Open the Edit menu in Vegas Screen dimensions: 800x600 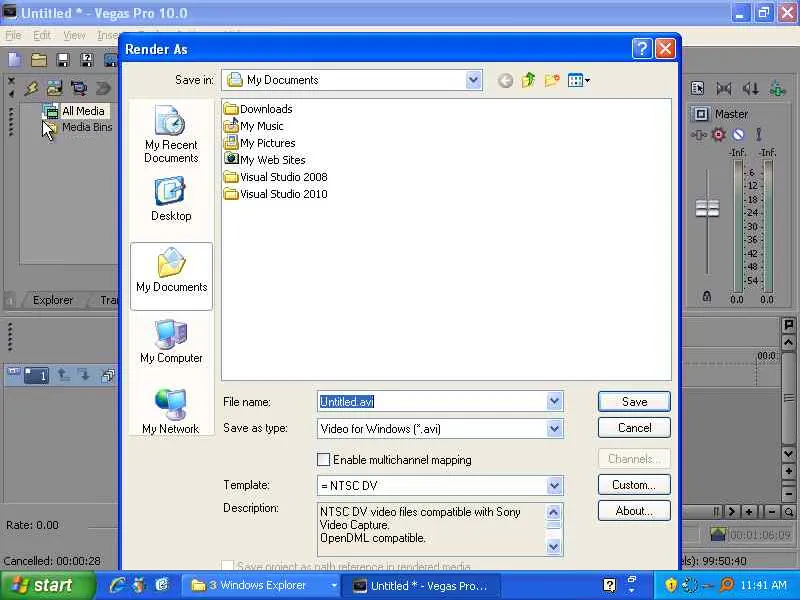point(42,35)
